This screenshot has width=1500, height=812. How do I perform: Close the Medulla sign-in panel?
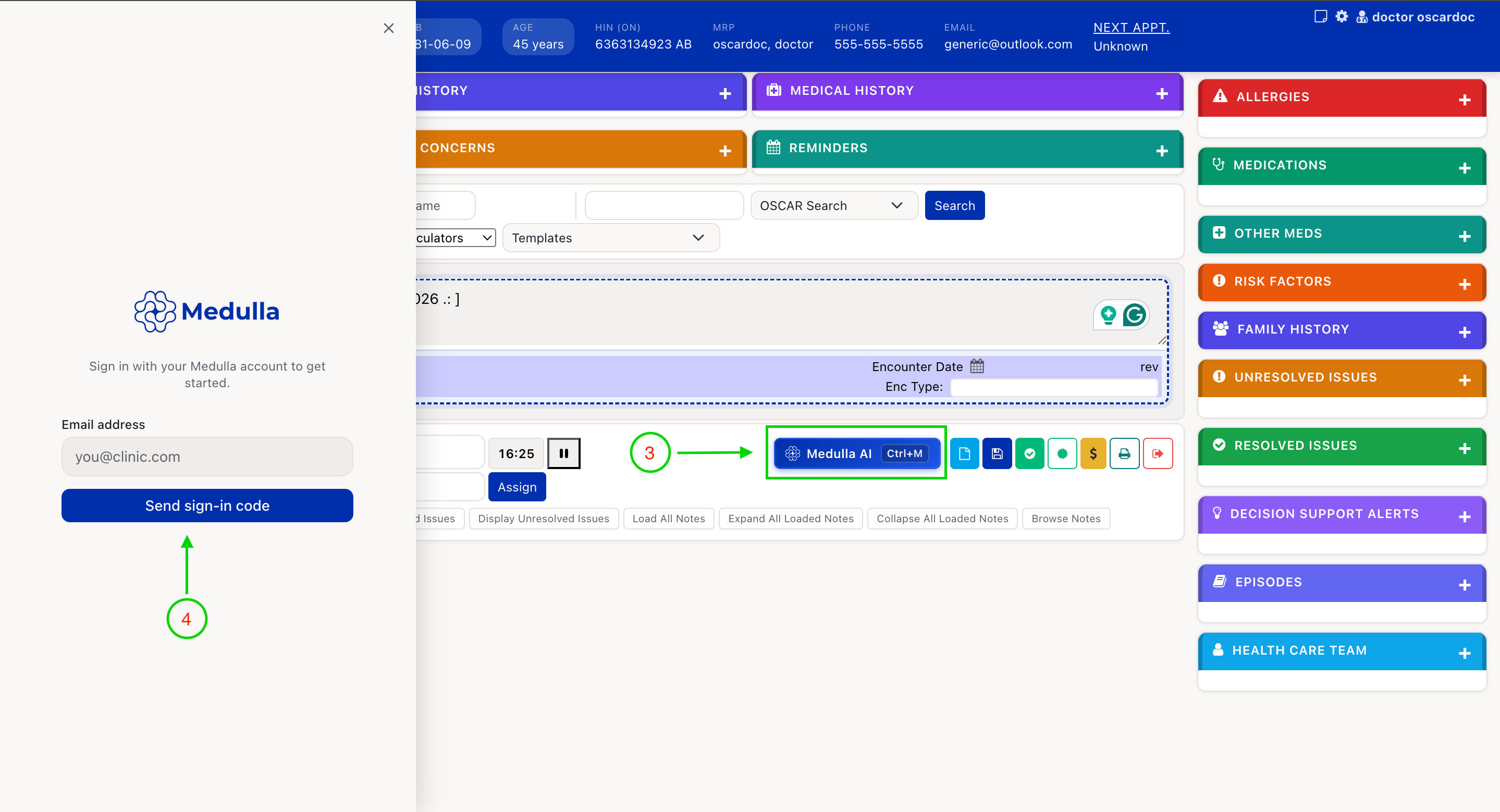tap(389, 28)
